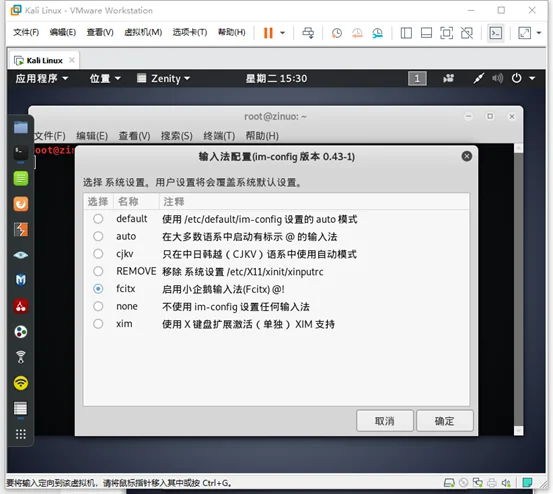553x494 pixels.
Task: Select the cjkv radio option
Action: [98, 254]
